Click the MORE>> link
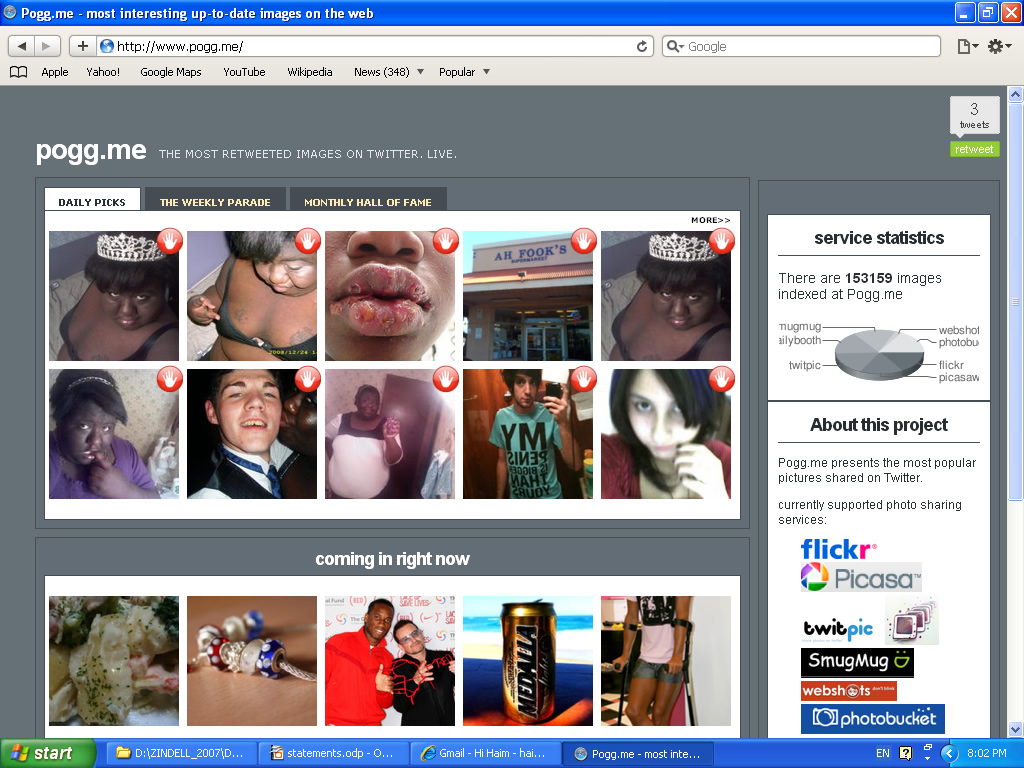This screenshot has width=1024, height=768. point(711,220)
